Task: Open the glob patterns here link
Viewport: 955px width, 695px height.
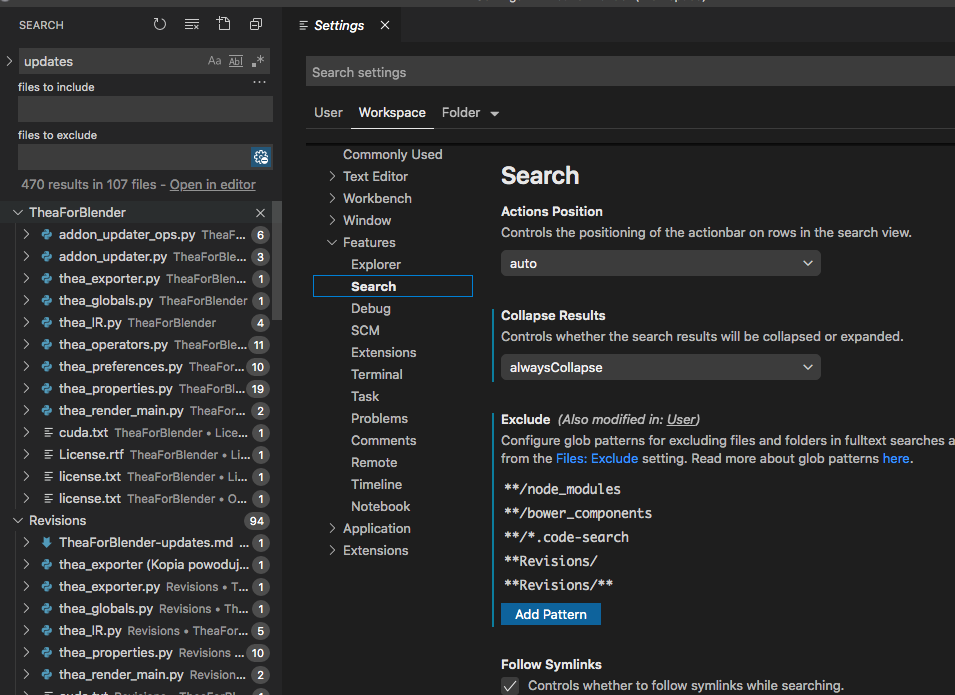Action: tap(896, 458)
